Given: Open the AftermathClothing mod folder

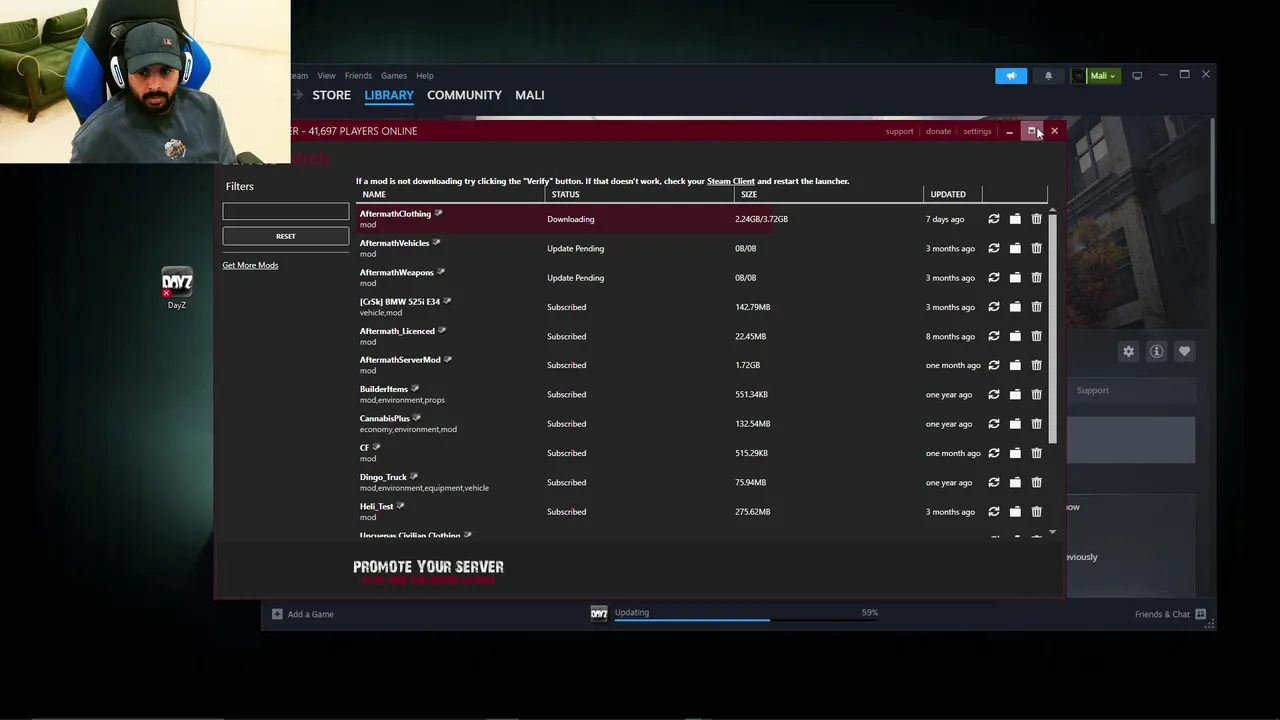Looking at the screenshot, I should (x=1015, y=219).
